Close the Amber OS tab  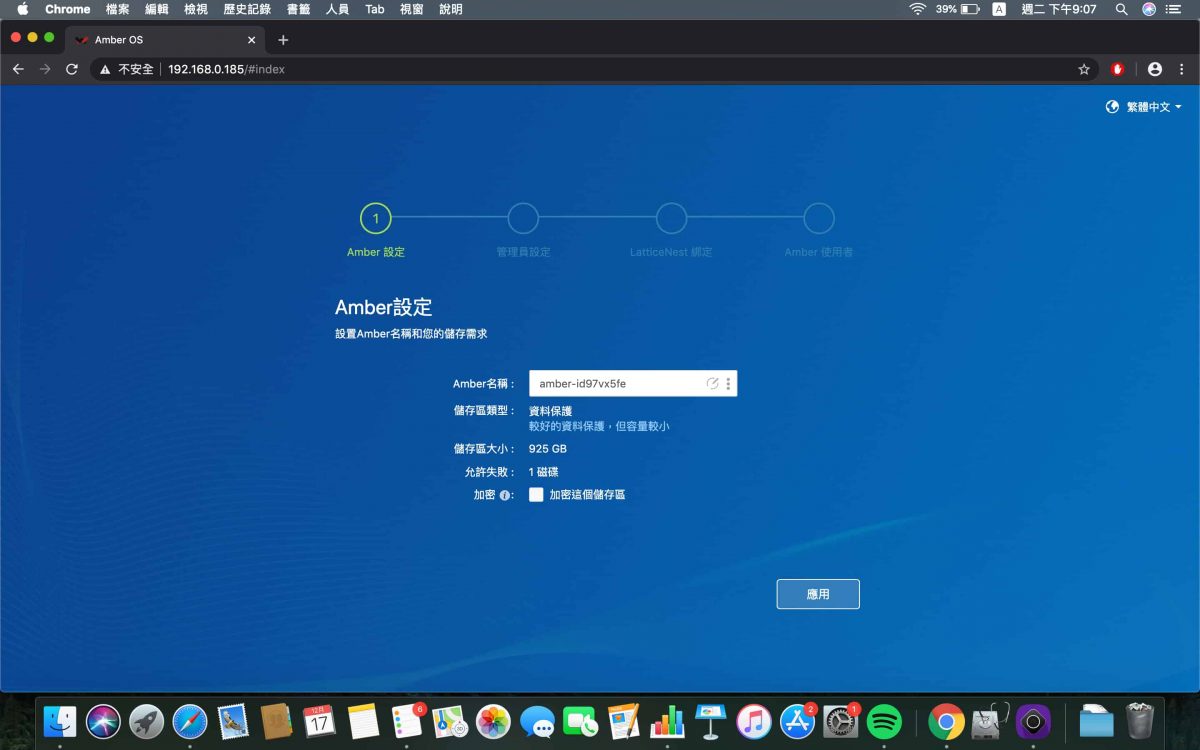tap(252, 40)
